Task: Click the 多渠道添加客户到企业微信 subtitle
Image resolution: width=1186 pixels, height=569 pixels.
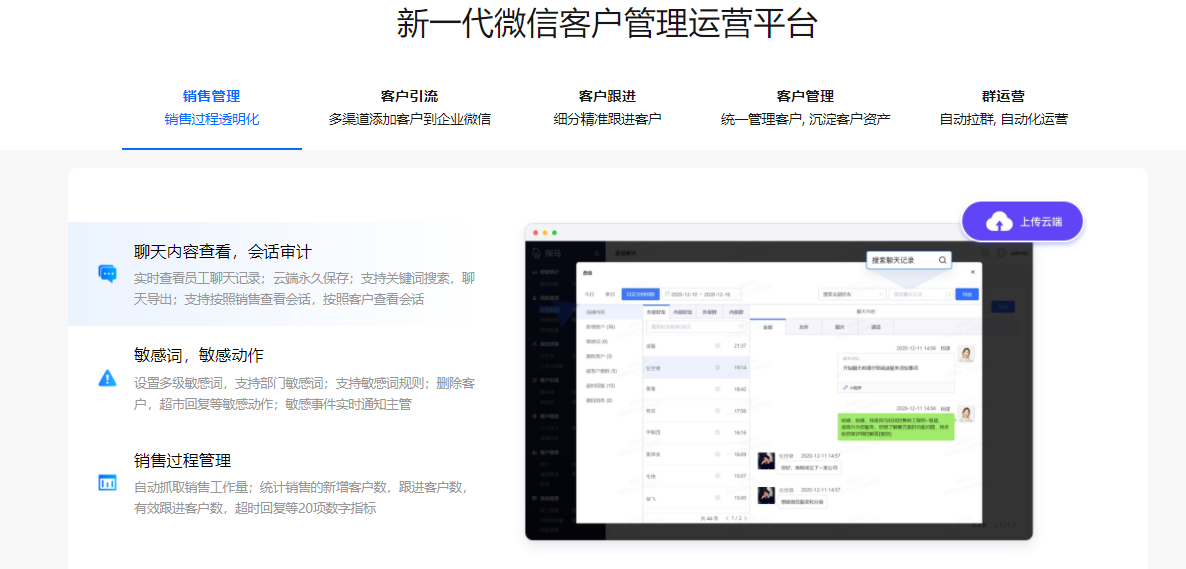Action: click(409, 119)
